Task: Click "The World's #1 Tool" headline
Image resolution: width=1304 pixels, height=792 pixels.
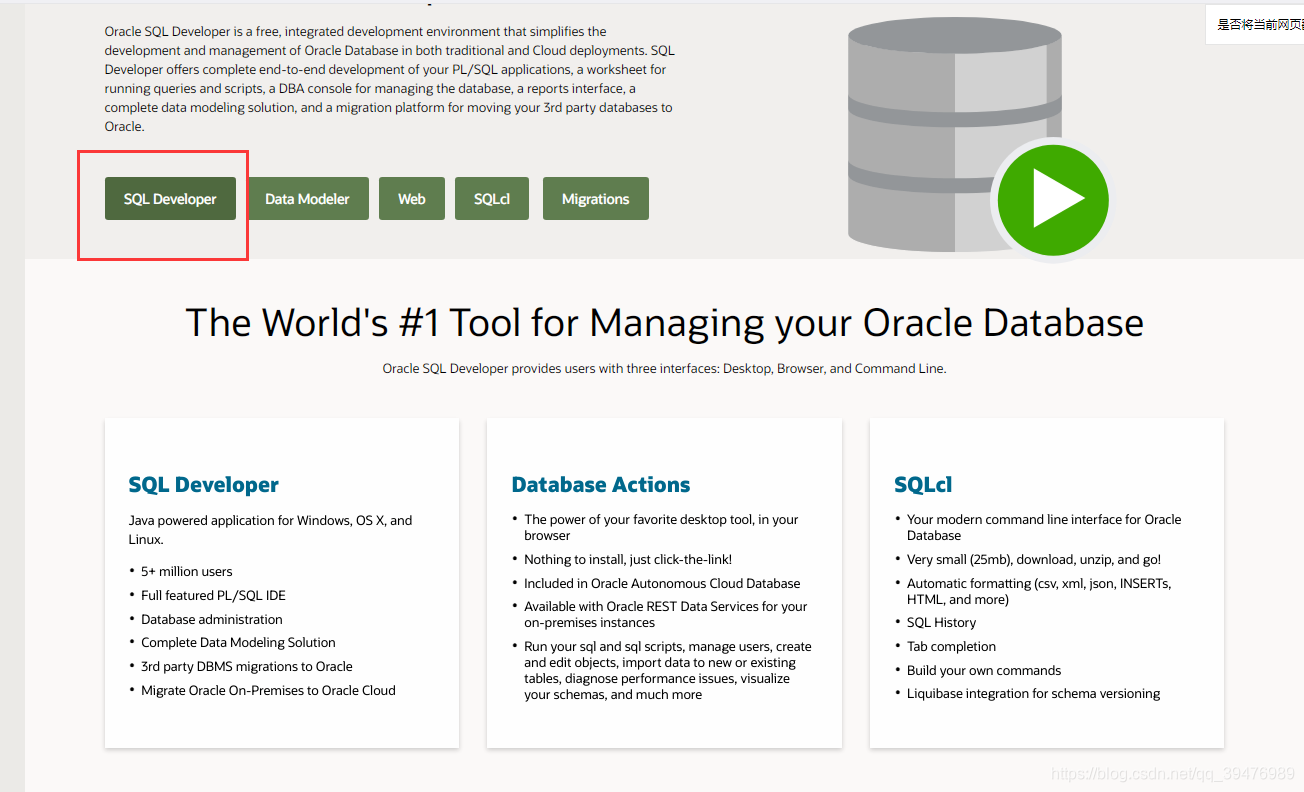Action: 665,323
